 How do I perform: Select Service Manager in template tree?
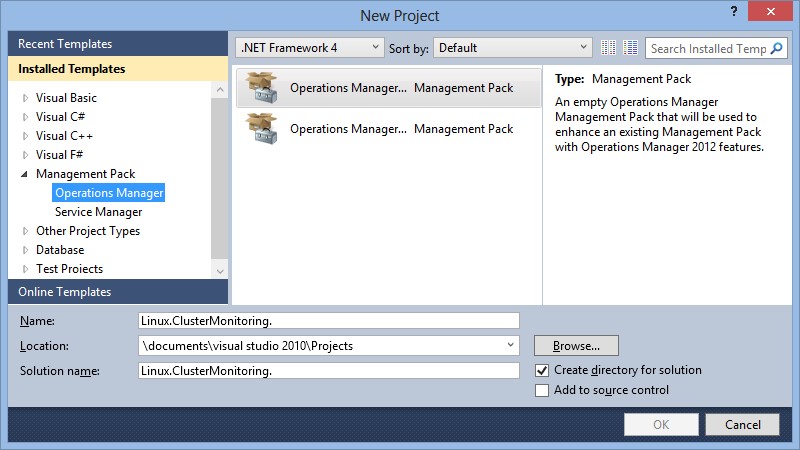click(98, 212)
